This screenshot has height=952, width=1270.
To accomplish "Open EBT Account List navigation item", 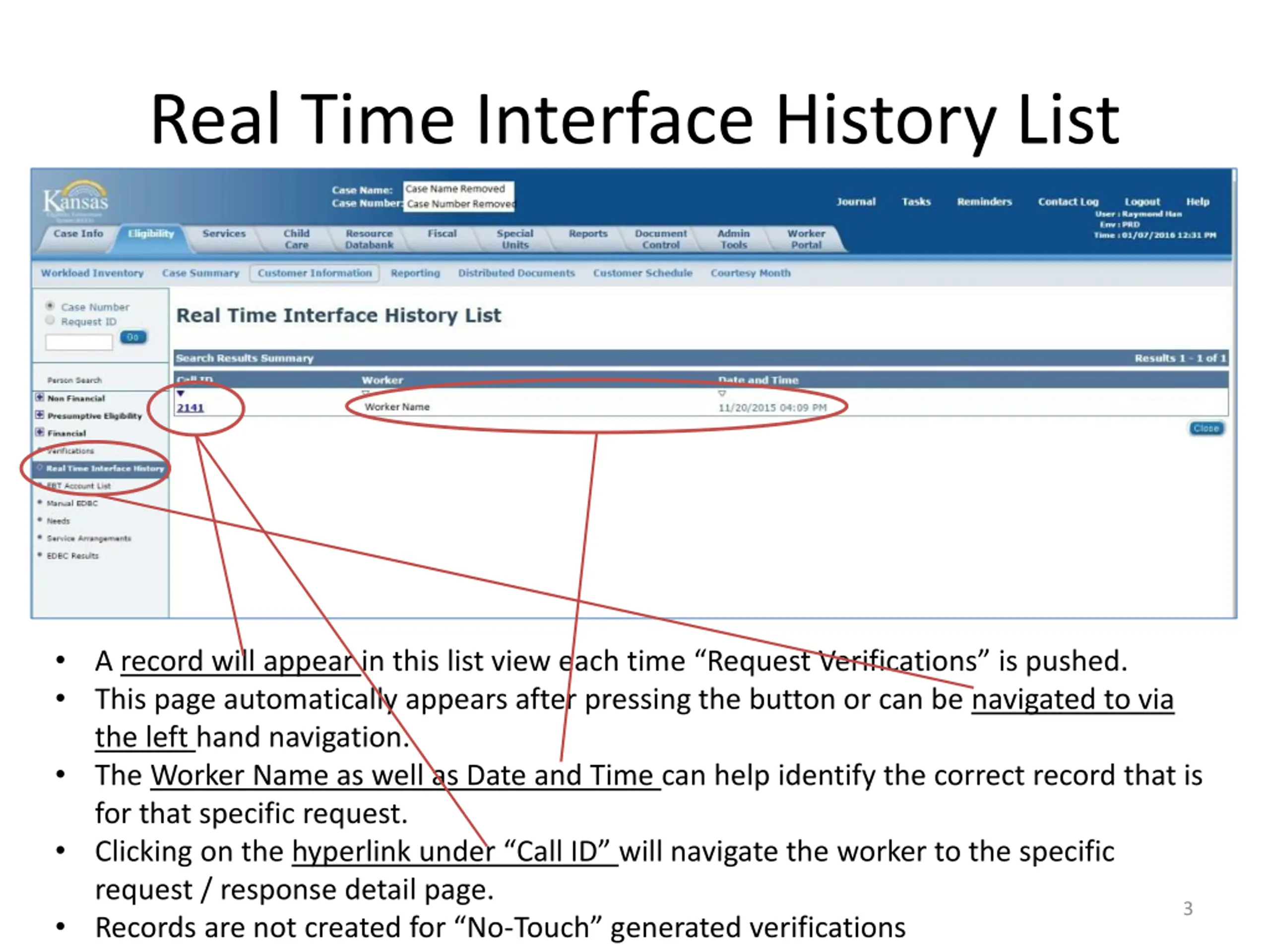I will [79, 486].
